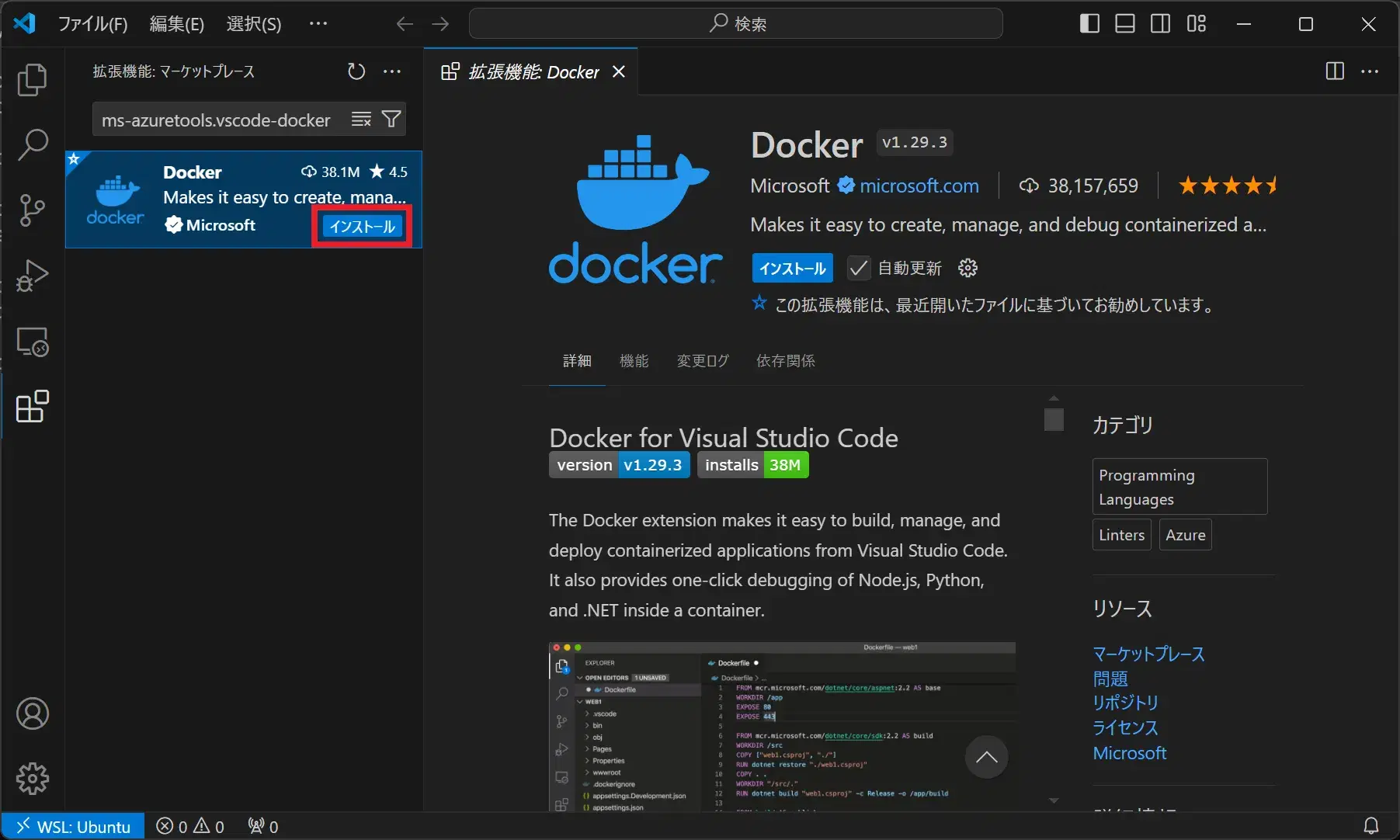Split the editor to the right
This screenshot has width=1400, height=840.
coord(1335,71)
